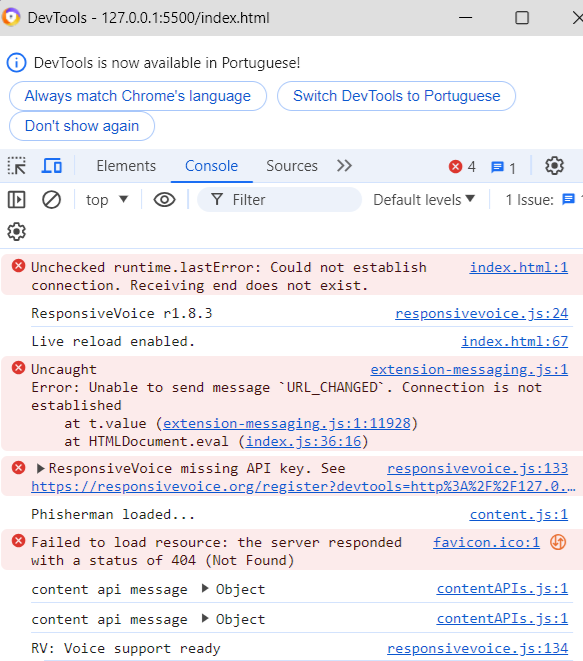Click the 1 Issue message icon
The image size is (583, 661).
(568, 199)
